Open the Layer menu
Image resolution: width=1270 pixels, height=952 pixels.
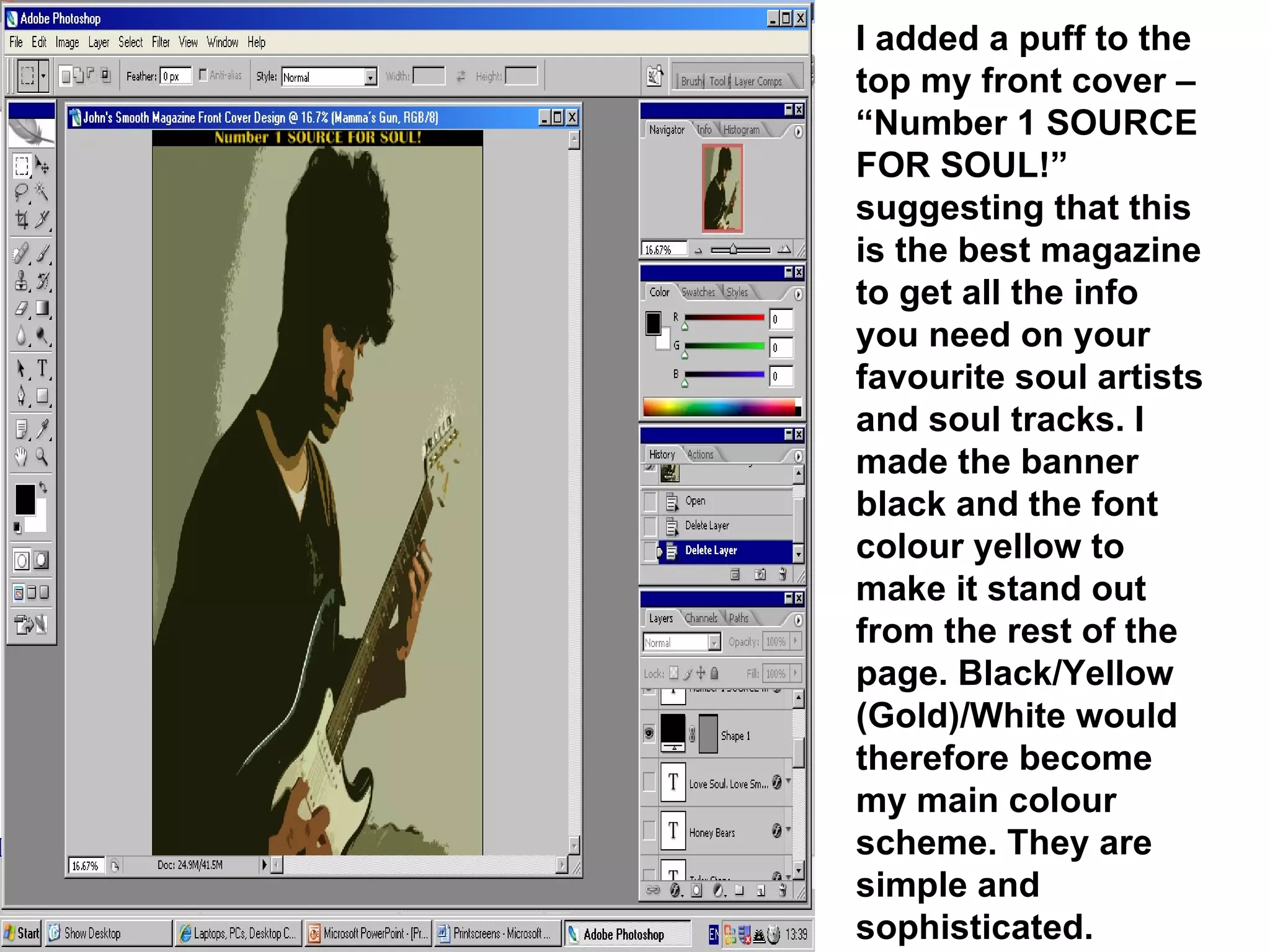pos(99,42)
